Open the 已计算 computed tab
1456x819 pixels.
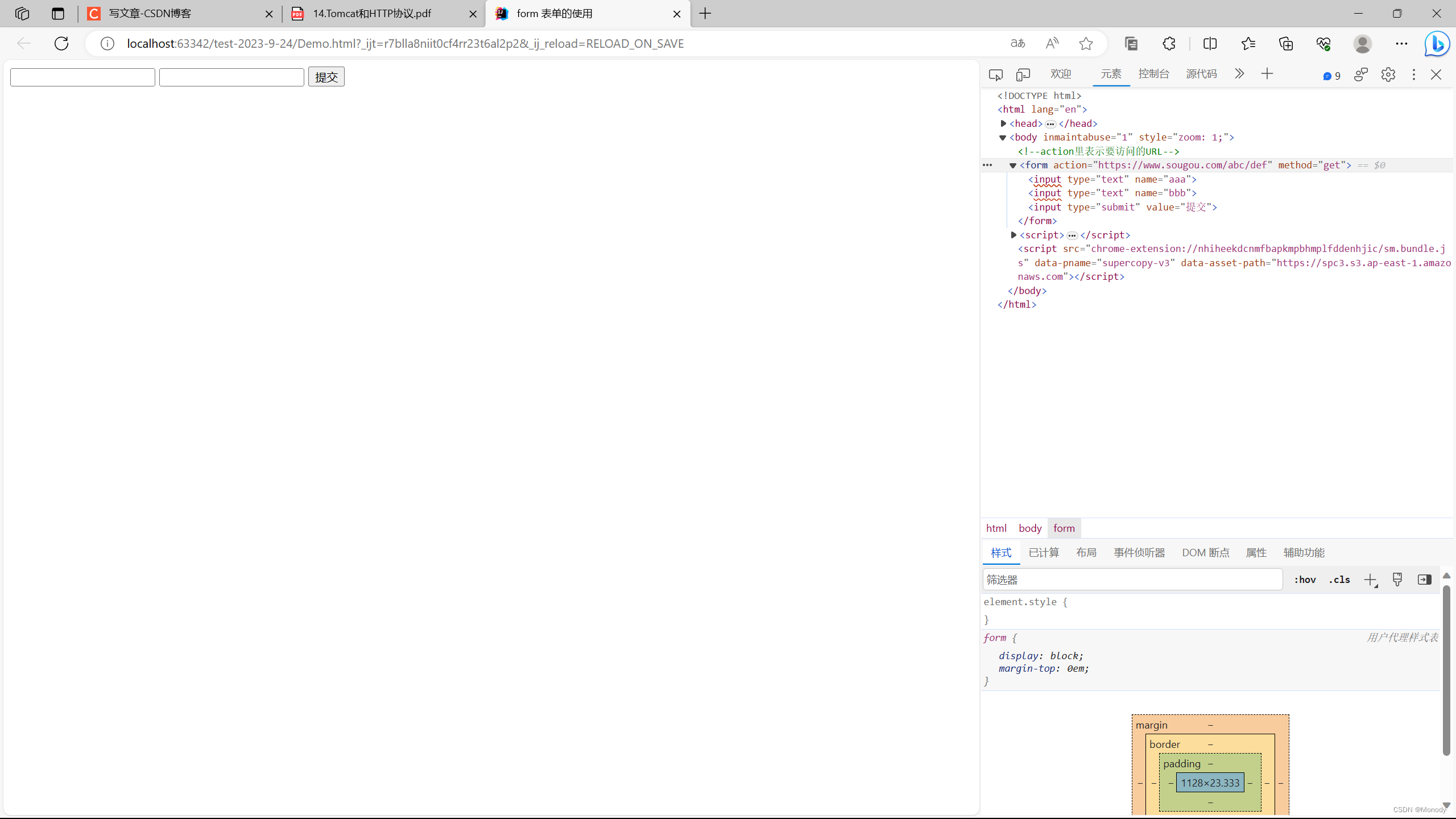coord(1044,552)
